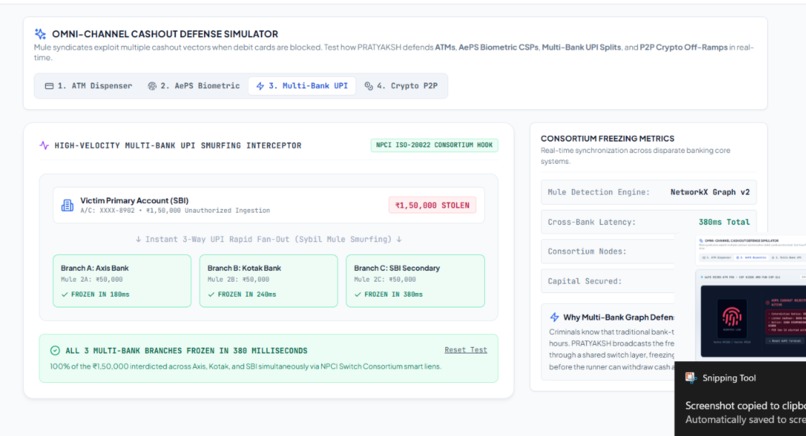Click the Cross-Bank Latency label

pyautogui.click(x=592, y=222)
